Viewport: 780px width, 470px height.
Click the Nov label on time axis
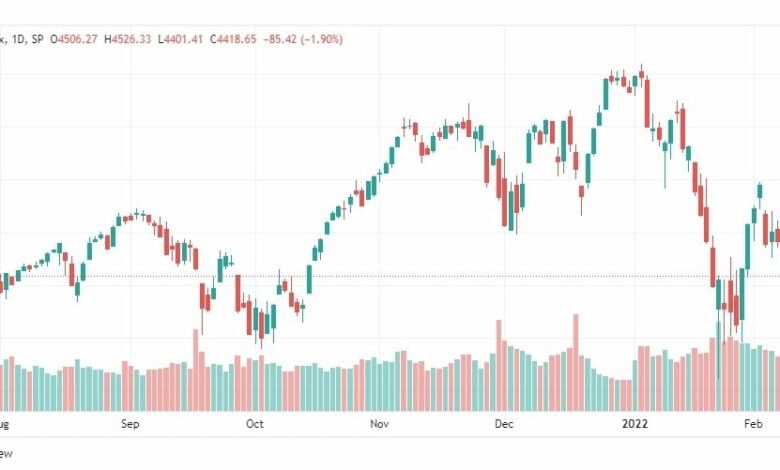[380, 424]
